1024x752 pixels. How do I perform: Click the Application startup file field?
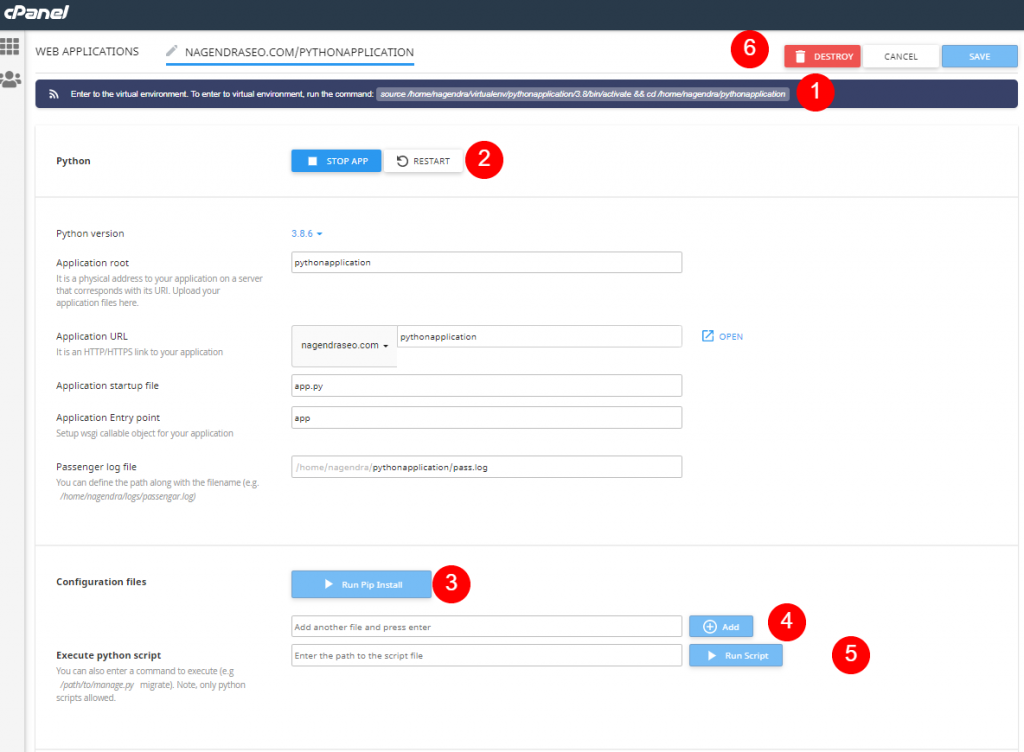(x=487, y=386)
